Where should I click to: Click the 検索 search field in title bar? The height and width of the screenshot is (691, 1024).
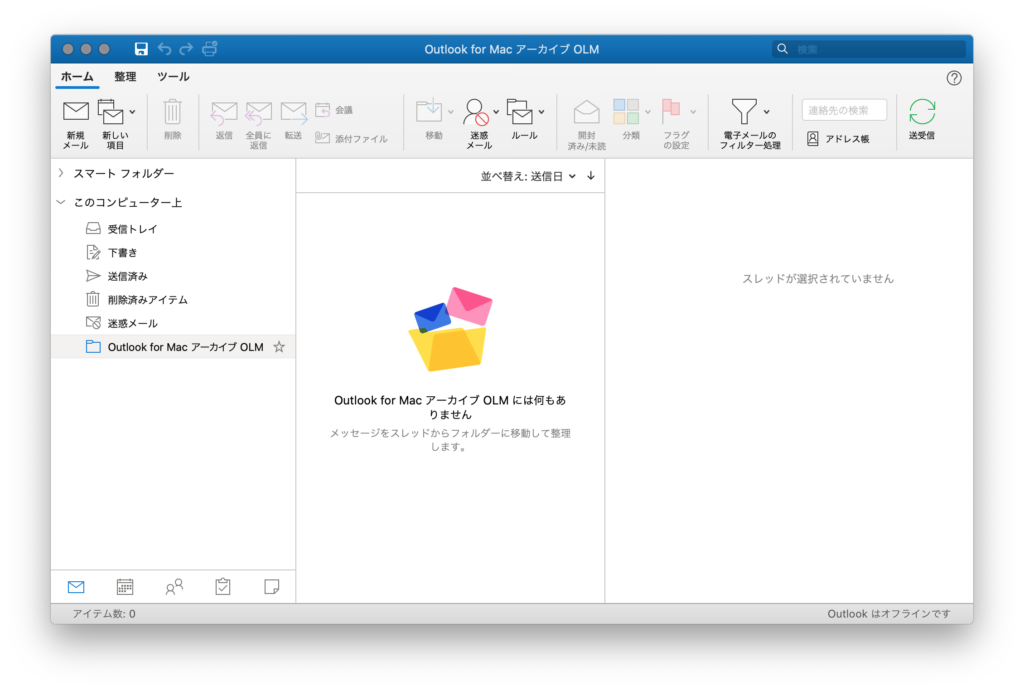(869, 49)
